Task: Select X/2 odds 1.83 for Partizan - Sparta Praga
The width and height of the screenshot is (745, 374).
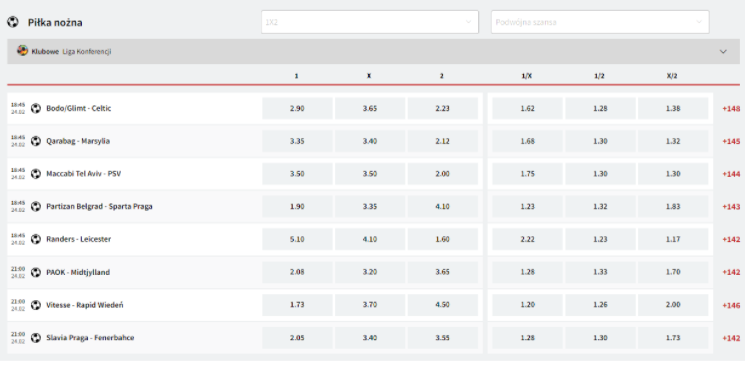Action: coord(673,207)
